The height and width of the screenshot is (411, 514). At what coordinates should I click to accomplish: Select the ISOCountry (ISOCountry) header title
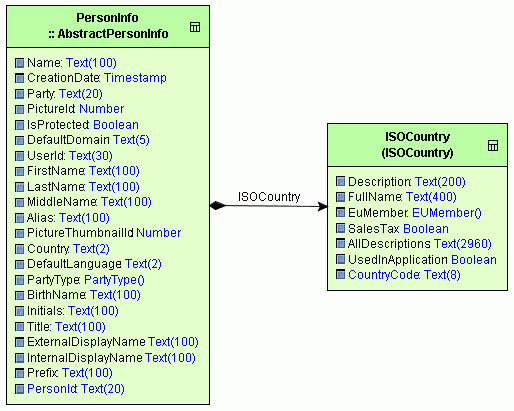(417, 145)
